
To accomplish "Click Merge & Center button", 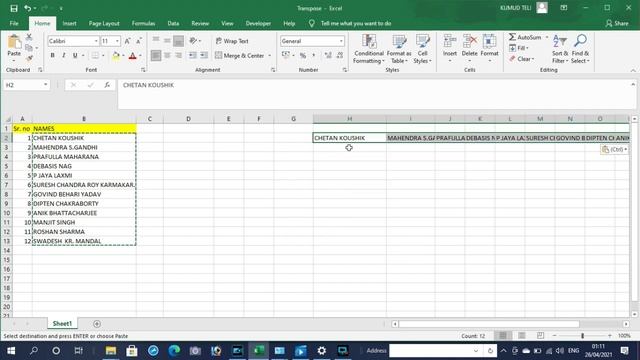I will (x=240, y=56).
